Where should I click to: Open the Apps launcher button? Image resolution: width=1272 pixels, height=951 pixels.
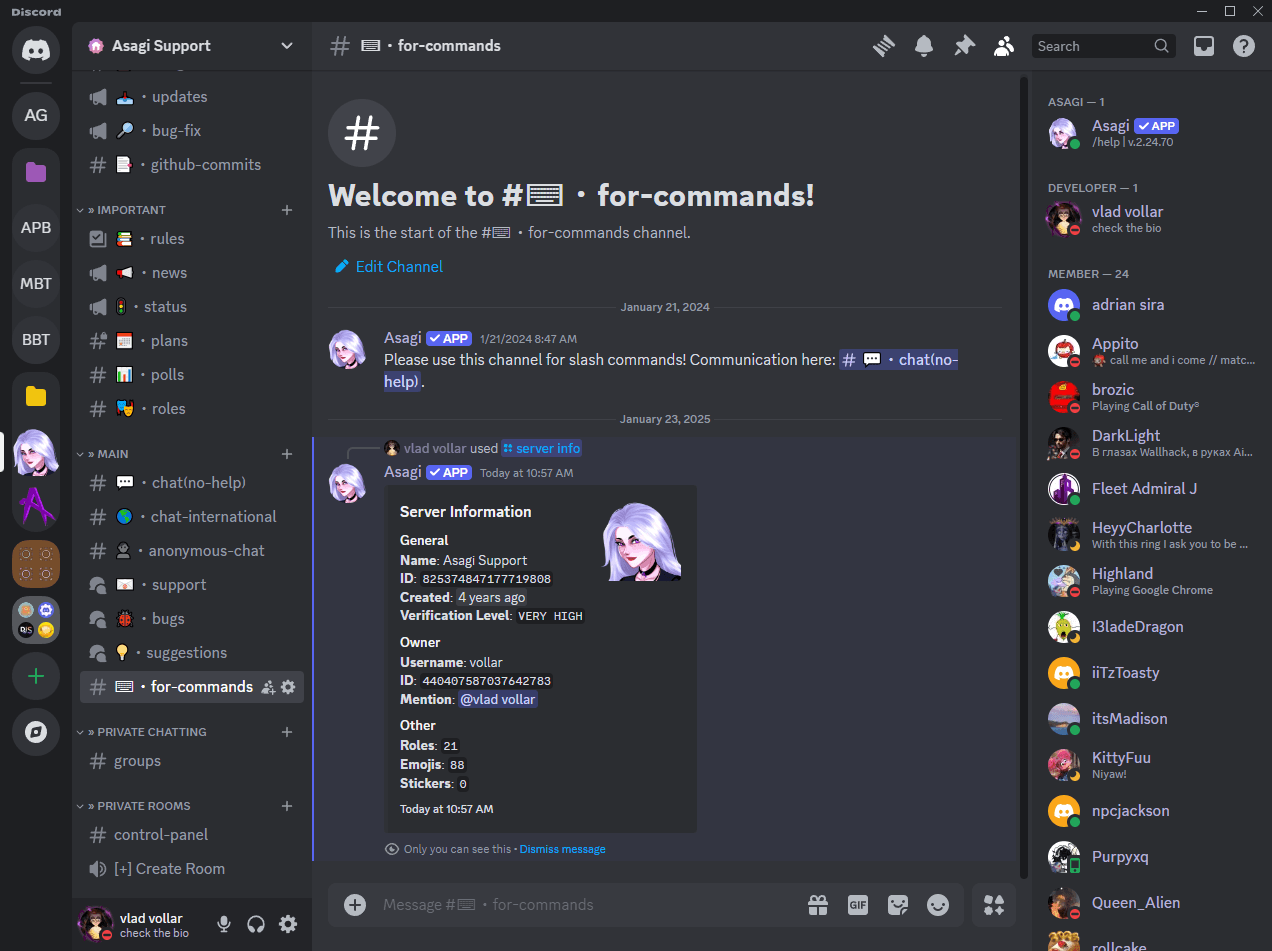click(x=994, y=905)
